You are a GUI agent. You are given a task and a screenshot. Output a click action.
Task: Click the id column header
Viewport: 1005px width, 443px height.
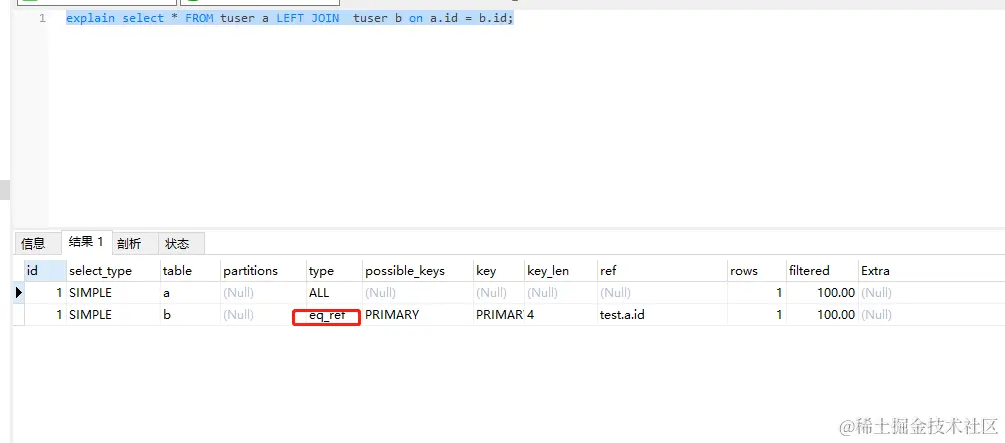45,271
